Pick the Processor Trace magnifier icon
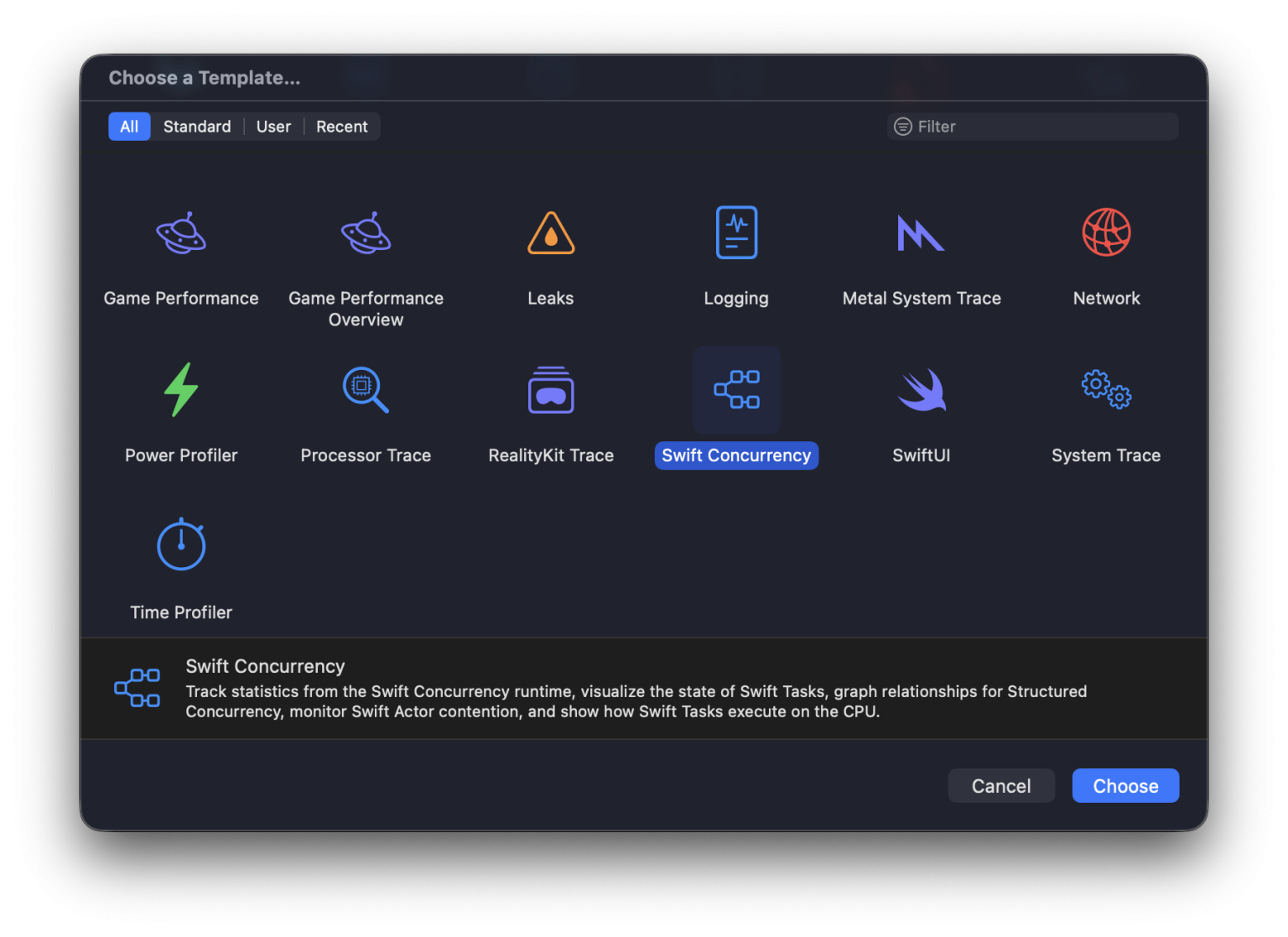Image resolution: width=1288 pixels, height=937 pixels. (x=366, y=389)
